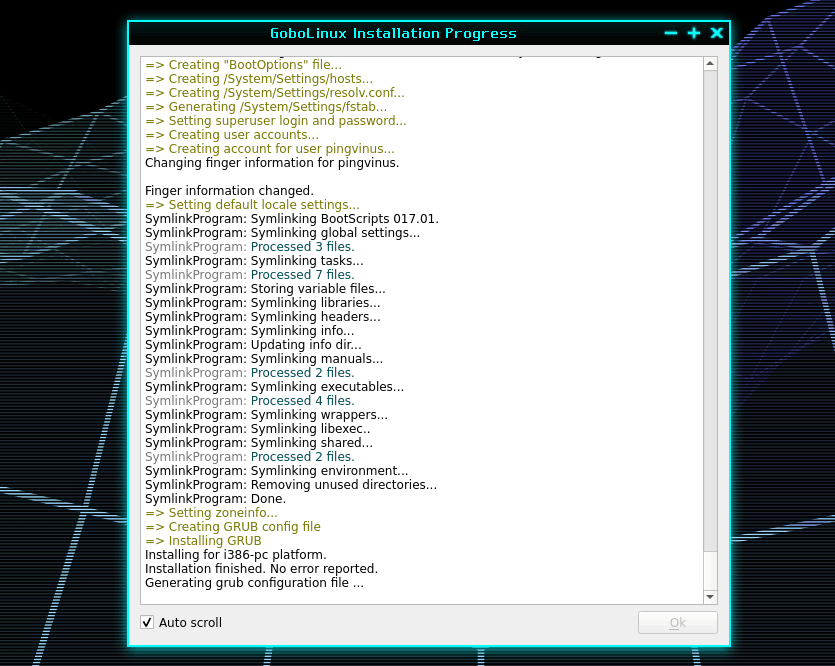Click the Finger information changed line
This screenshot has height=666, width=835.
230,191
